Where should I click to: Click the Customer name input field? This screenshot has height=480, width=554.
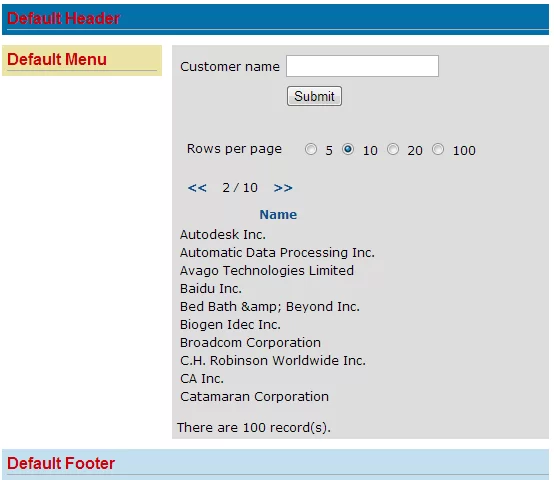pyautogui.click(x=362, y=66)
